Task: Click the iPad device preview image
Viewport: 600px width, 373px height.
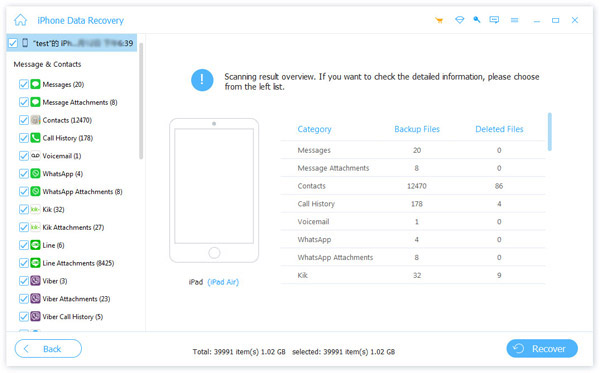Action: pos(214,190)
